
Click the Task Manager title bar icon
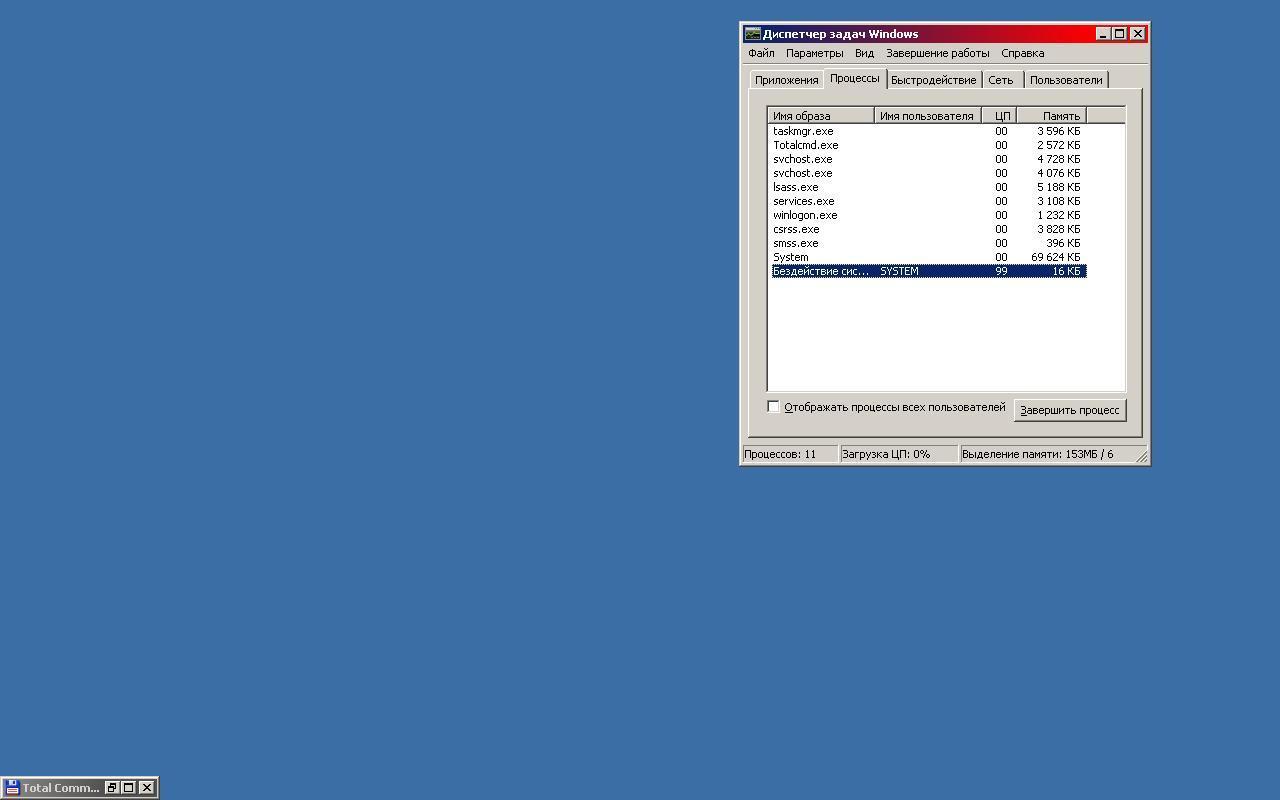(x=752, y=34)
